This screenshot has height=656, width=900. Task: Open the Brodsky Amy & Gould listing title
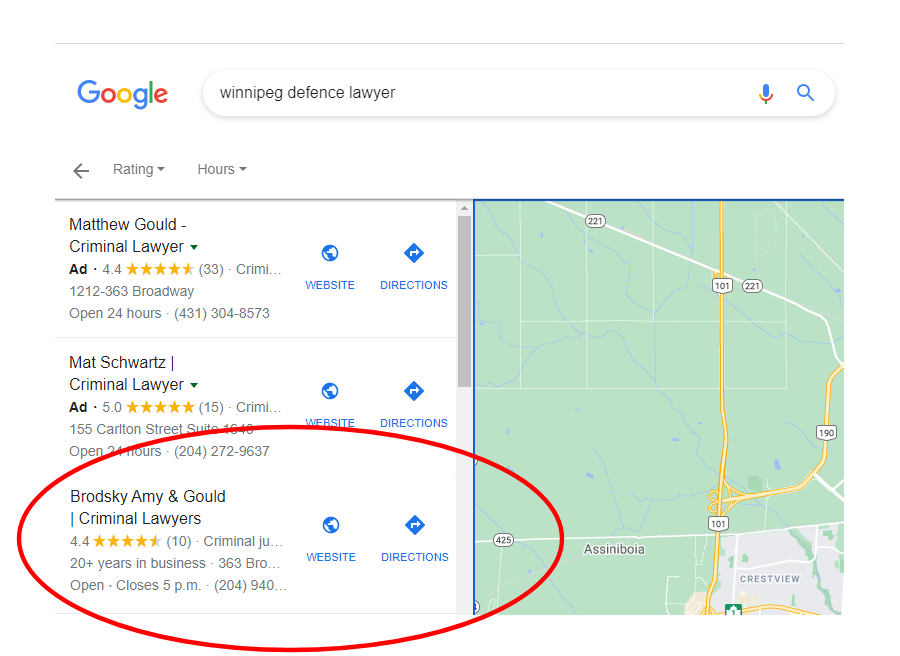(x=148, y=507)
